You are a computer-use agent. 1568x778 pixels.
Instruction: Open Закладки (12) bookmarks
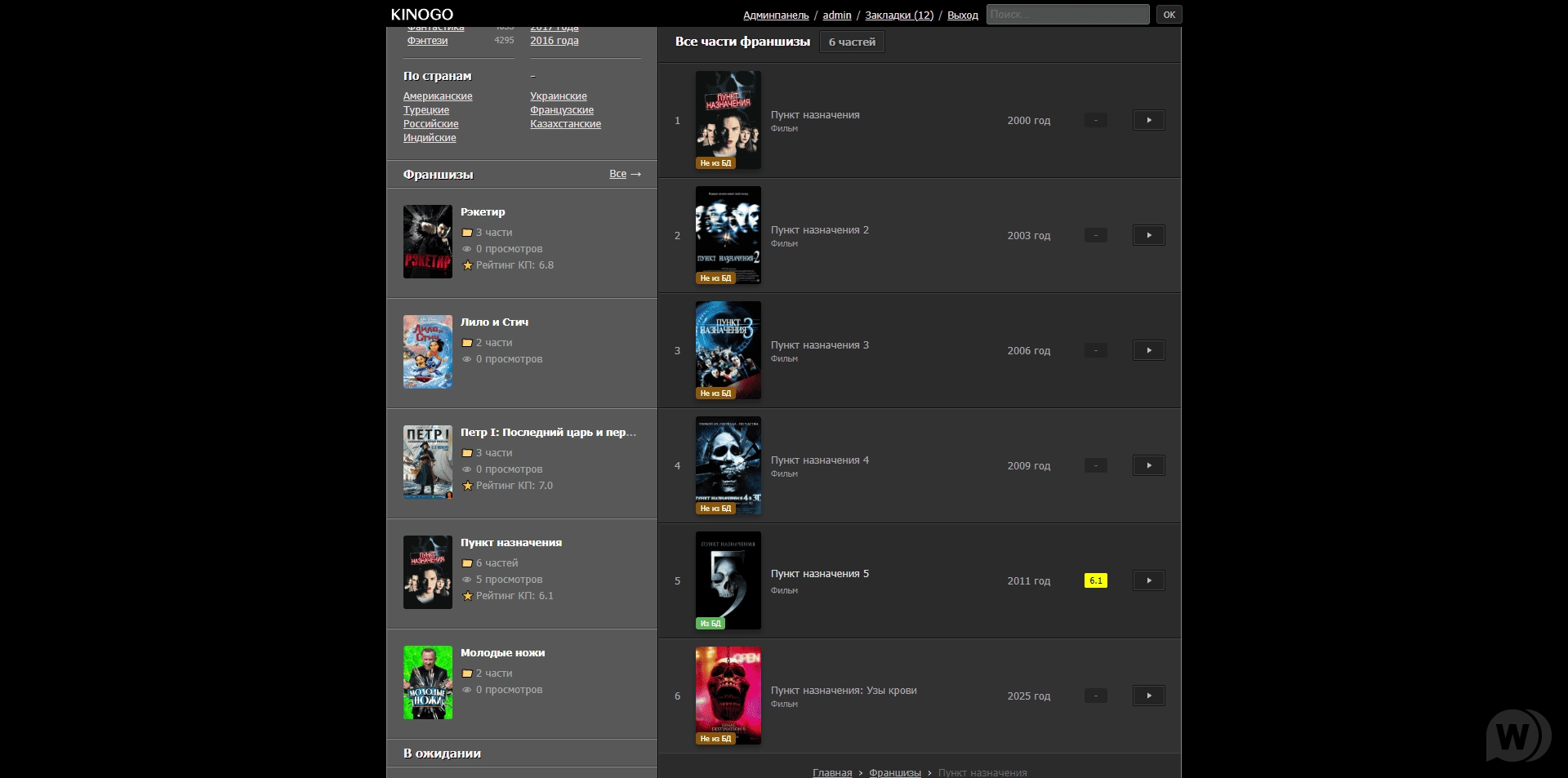click(898, 16)
